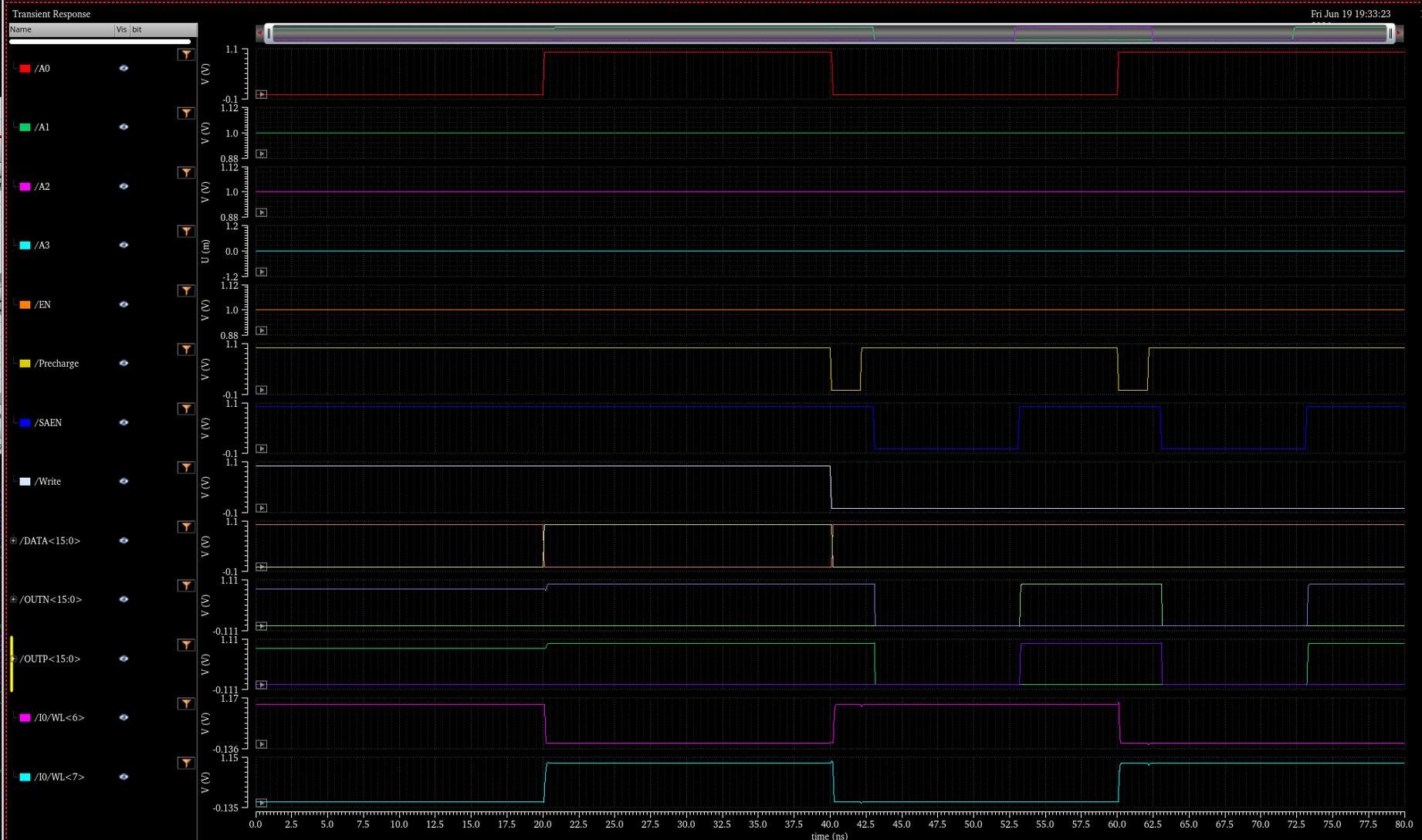Click the Vis column header
The image size is (1422, 840).
tap(122, 30)
